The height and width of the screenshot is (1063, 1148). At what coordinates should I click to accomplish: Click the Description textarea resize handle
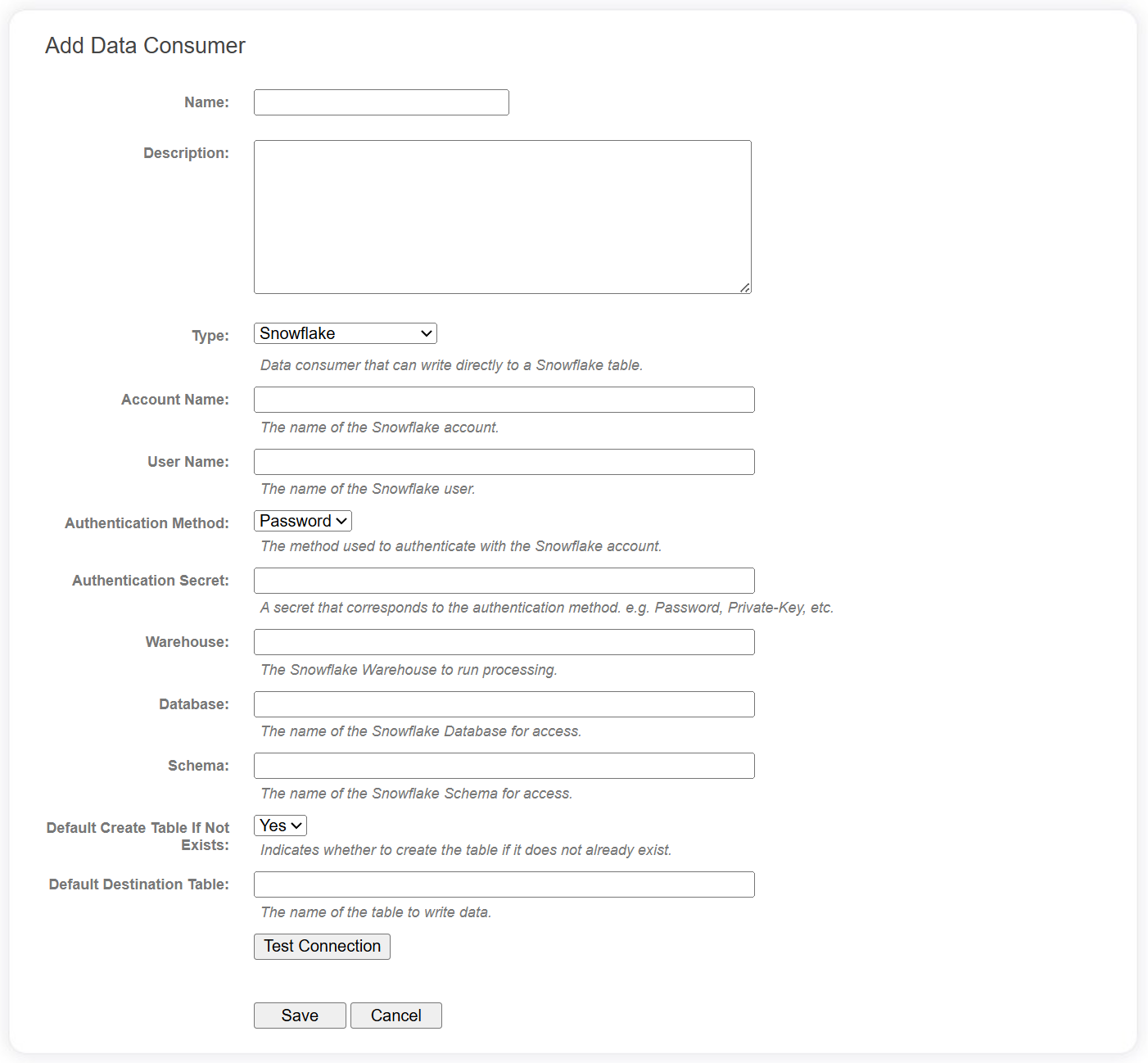tap(745, 287)
